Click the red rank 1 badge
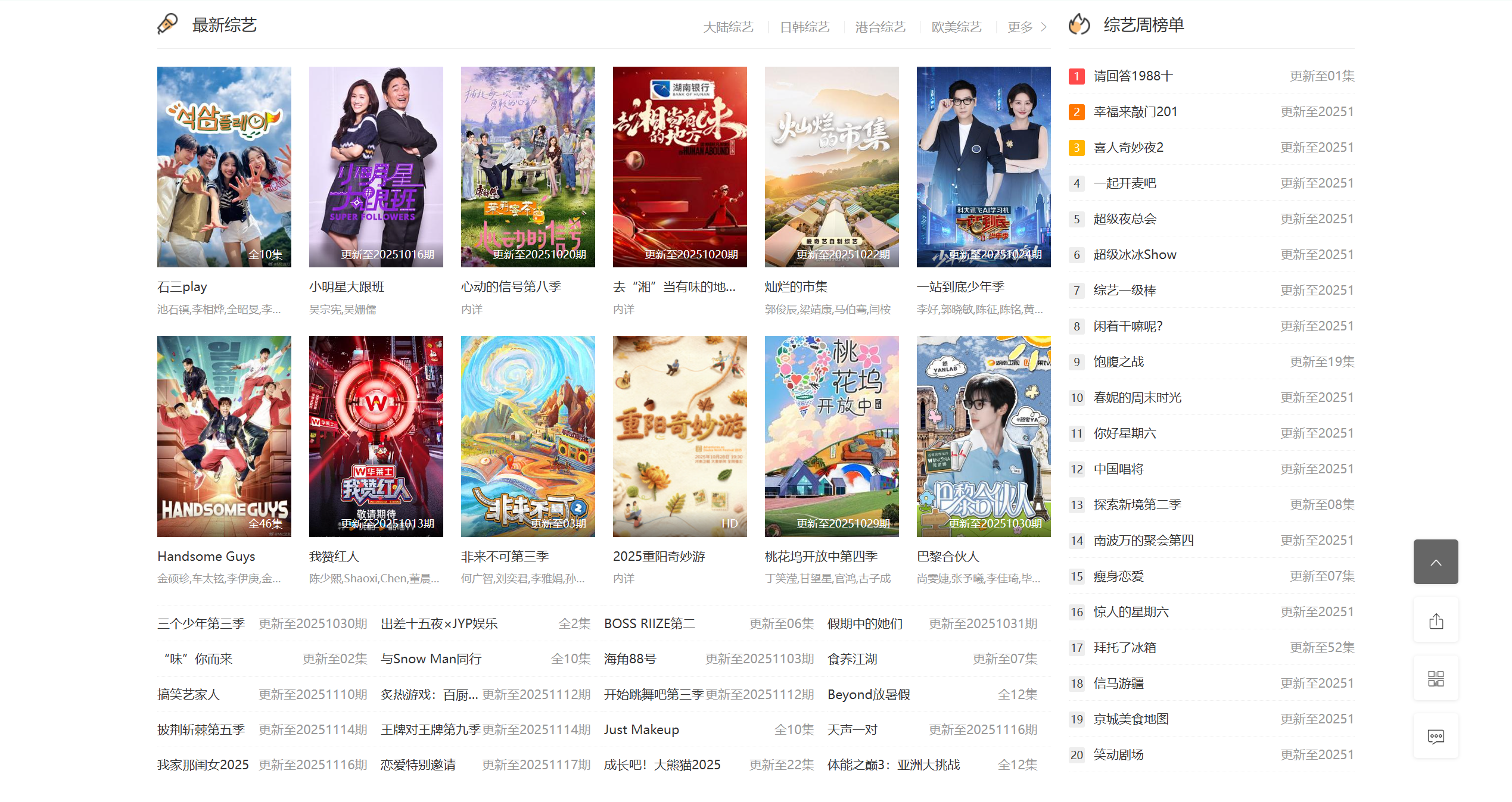Screen dimensions: 1512x802 (1076, 76)
